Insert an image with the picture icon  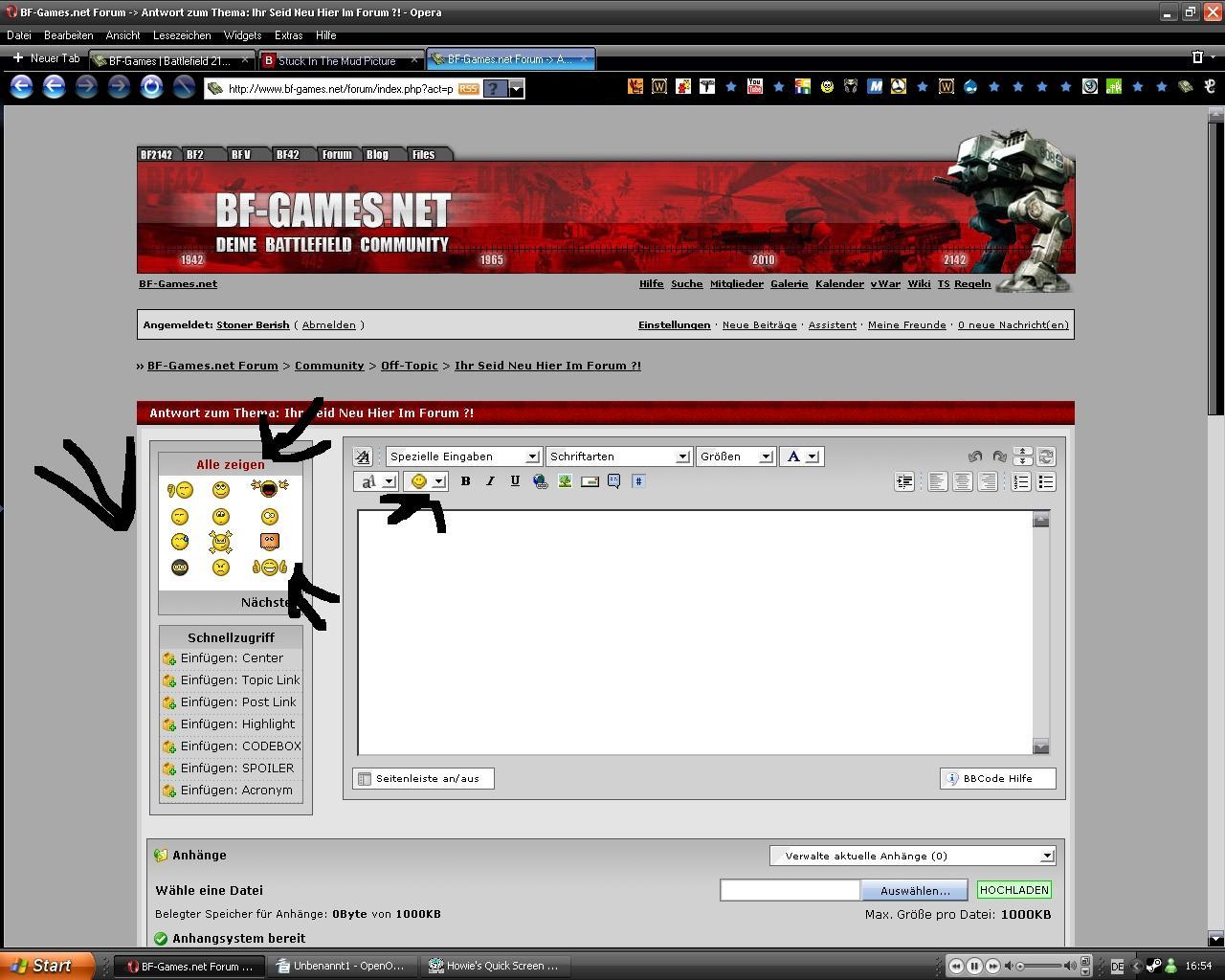pyautogui.click(x=565, y=481)
